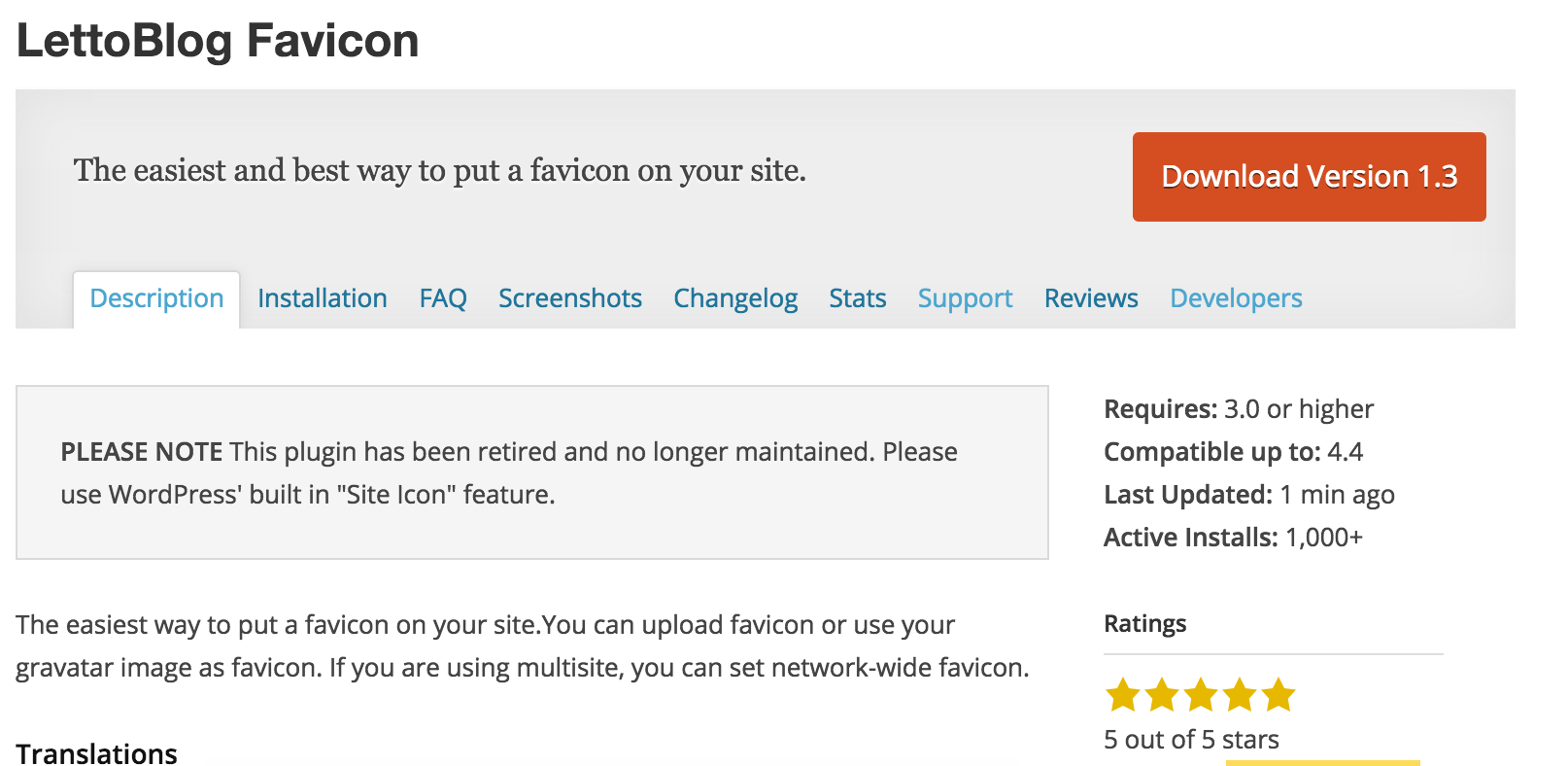Click the third rating star

tap(1201, 695)
